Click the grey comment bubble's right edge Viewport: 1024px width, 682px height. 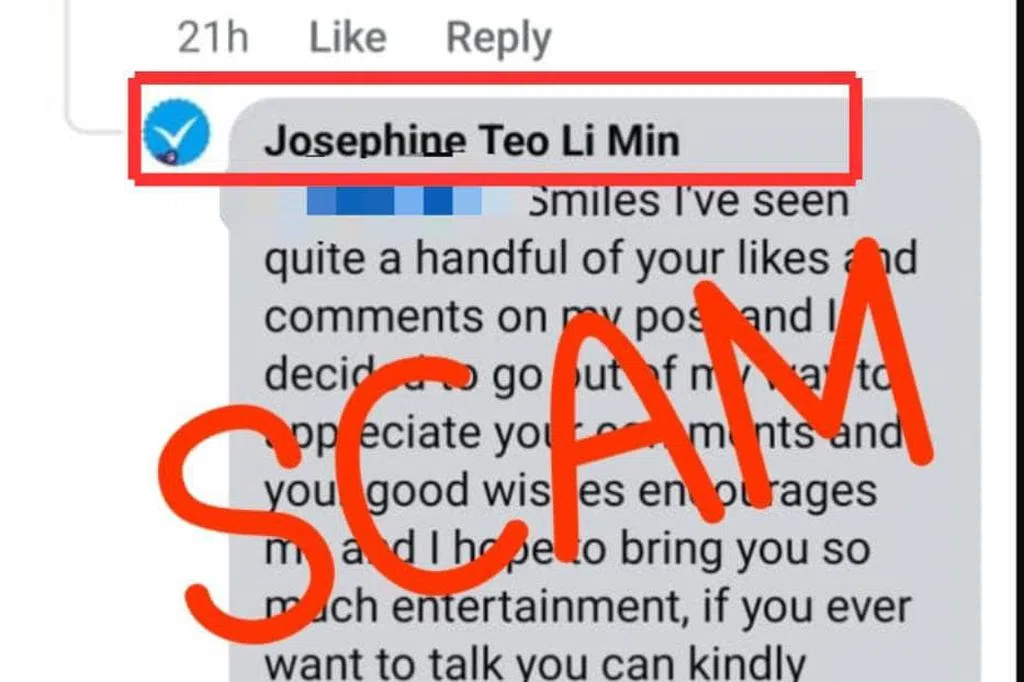(x=978, y=392)
